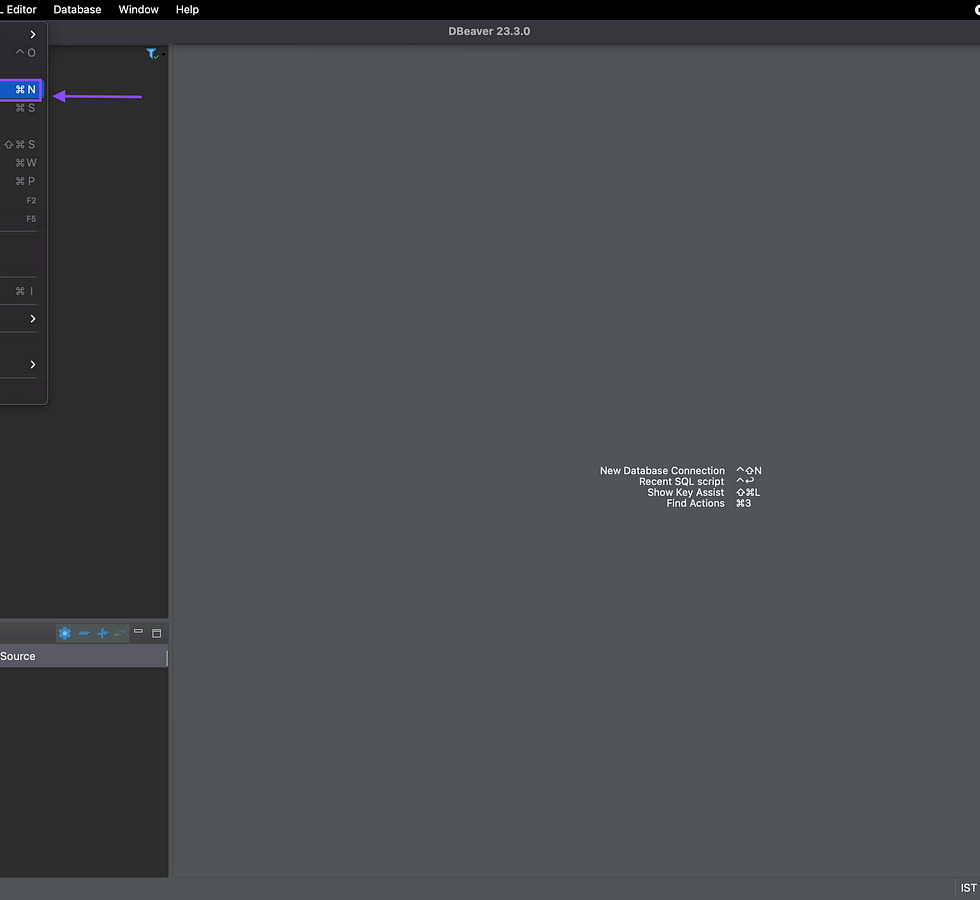
Task: Click the blue minus icon in the bottom panel toolbar
Action: (84, 633)
